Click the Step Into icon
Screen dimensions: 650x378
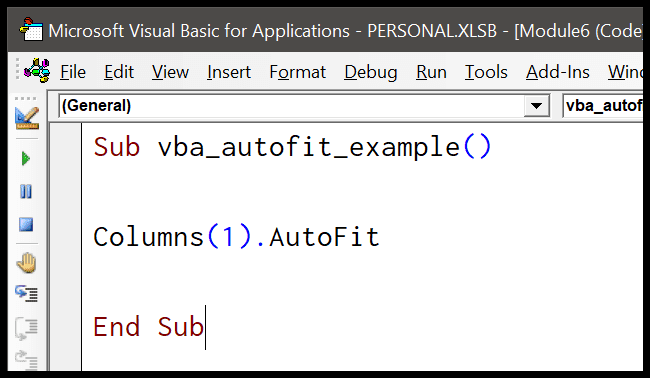(27, 293)
